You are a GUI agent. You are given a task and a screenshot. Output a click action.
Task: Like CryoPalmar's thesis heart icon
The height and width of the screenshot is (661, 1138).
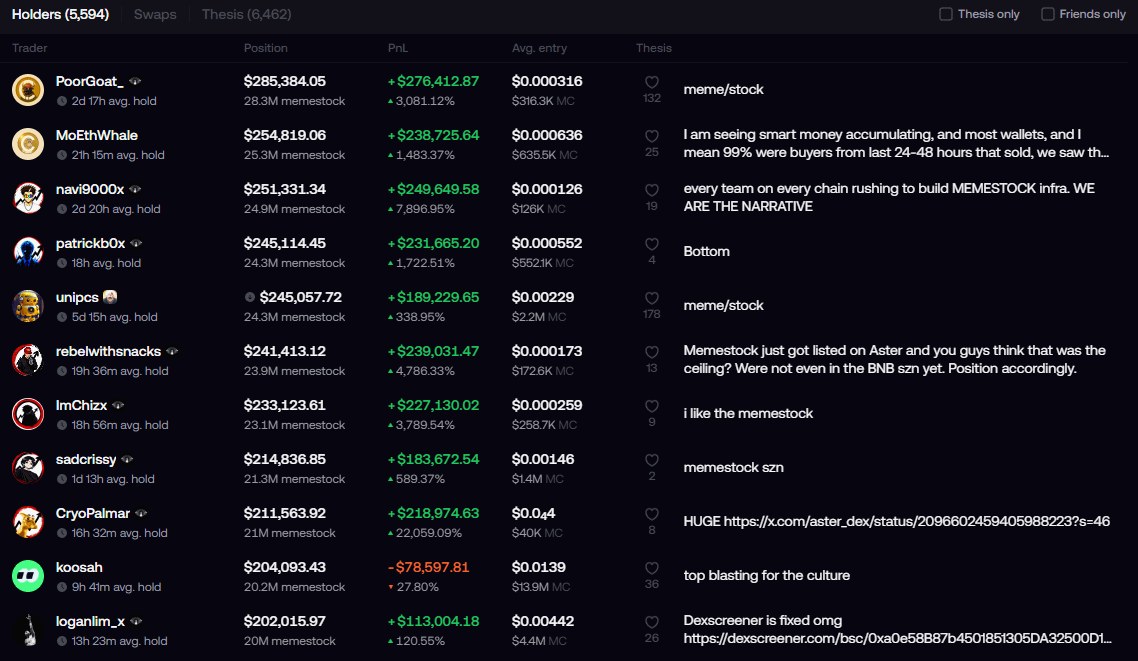652,514
